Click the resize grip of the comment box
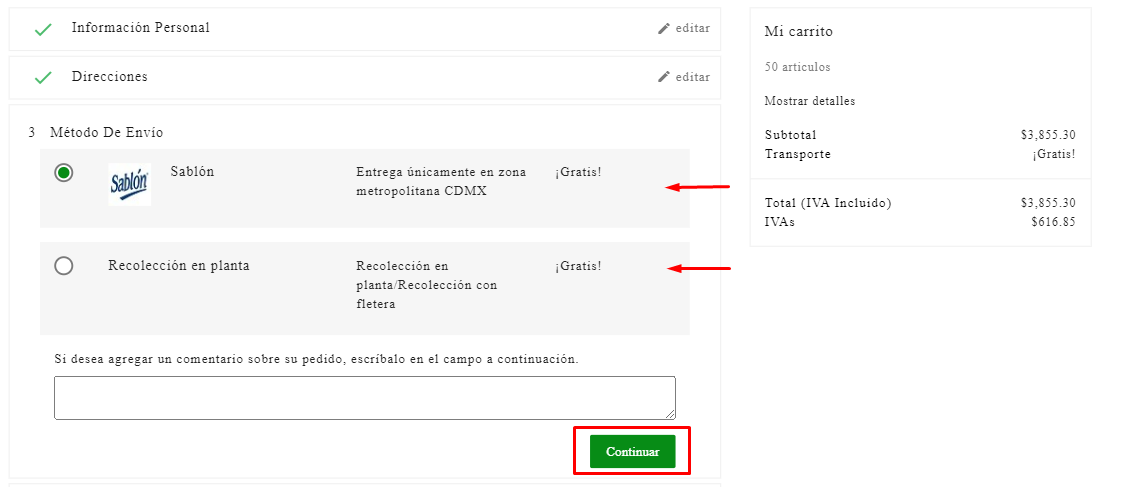The image size is (1121, 487). (670, 413)
